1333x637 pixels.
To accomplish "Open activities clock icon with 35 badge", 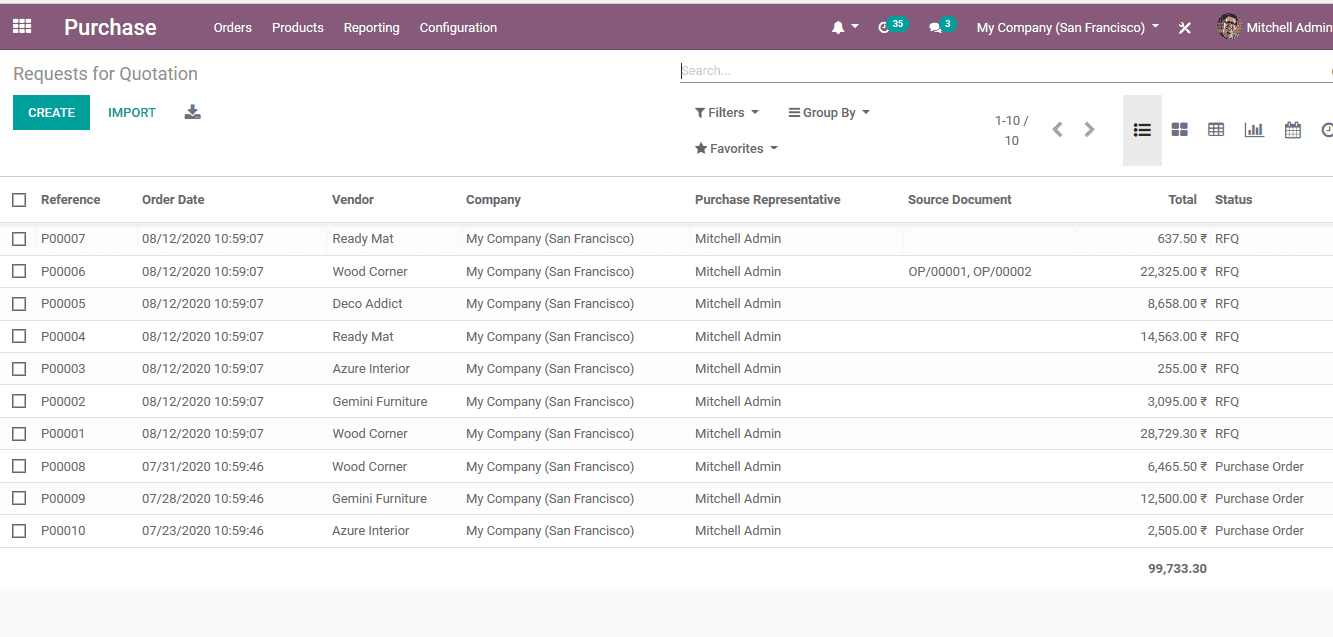I will [891, 26].
